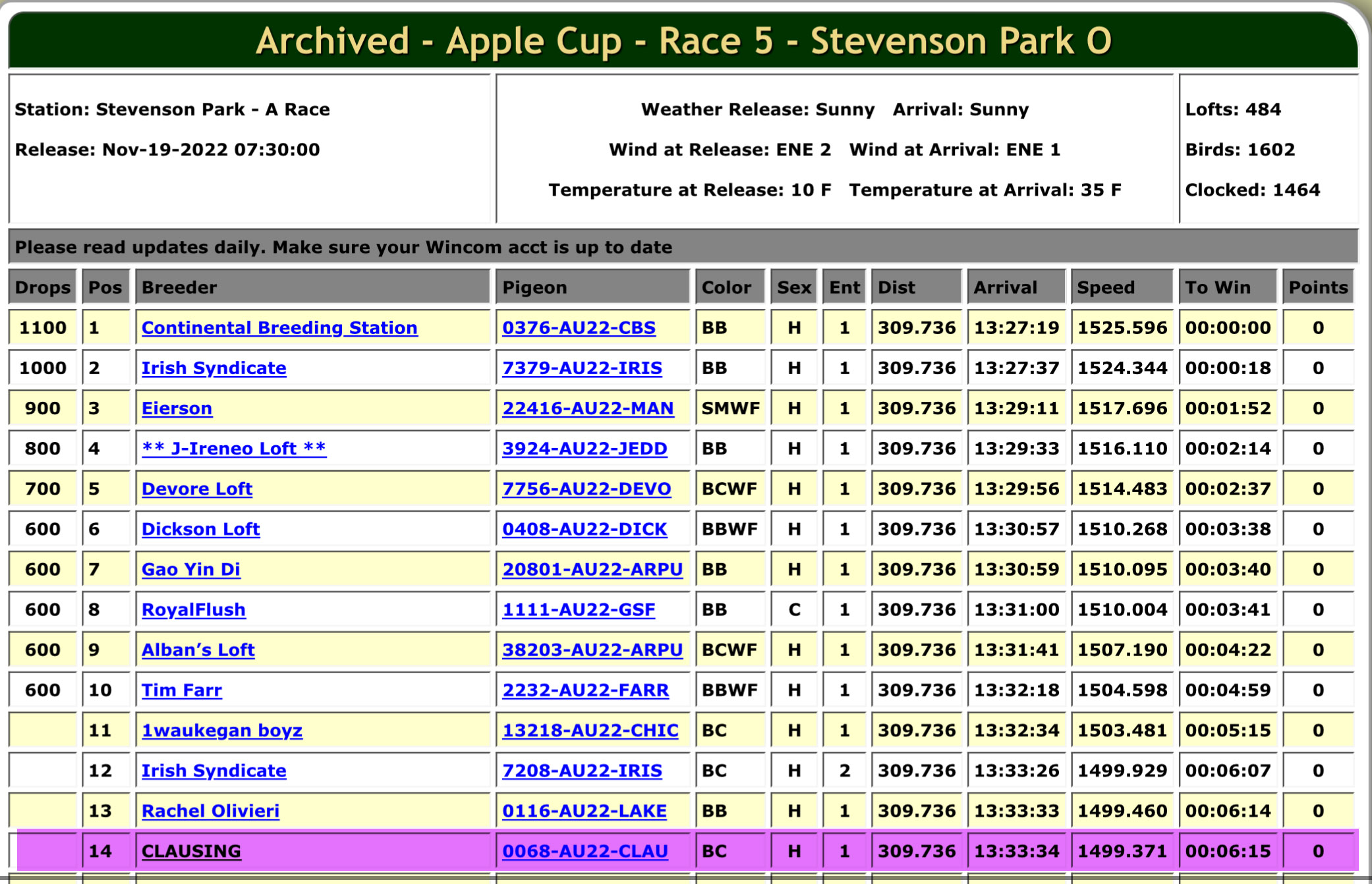Select the RoyalFlush breeder link
Viewport: 1372px width, 884px height.
click(193, 609)
